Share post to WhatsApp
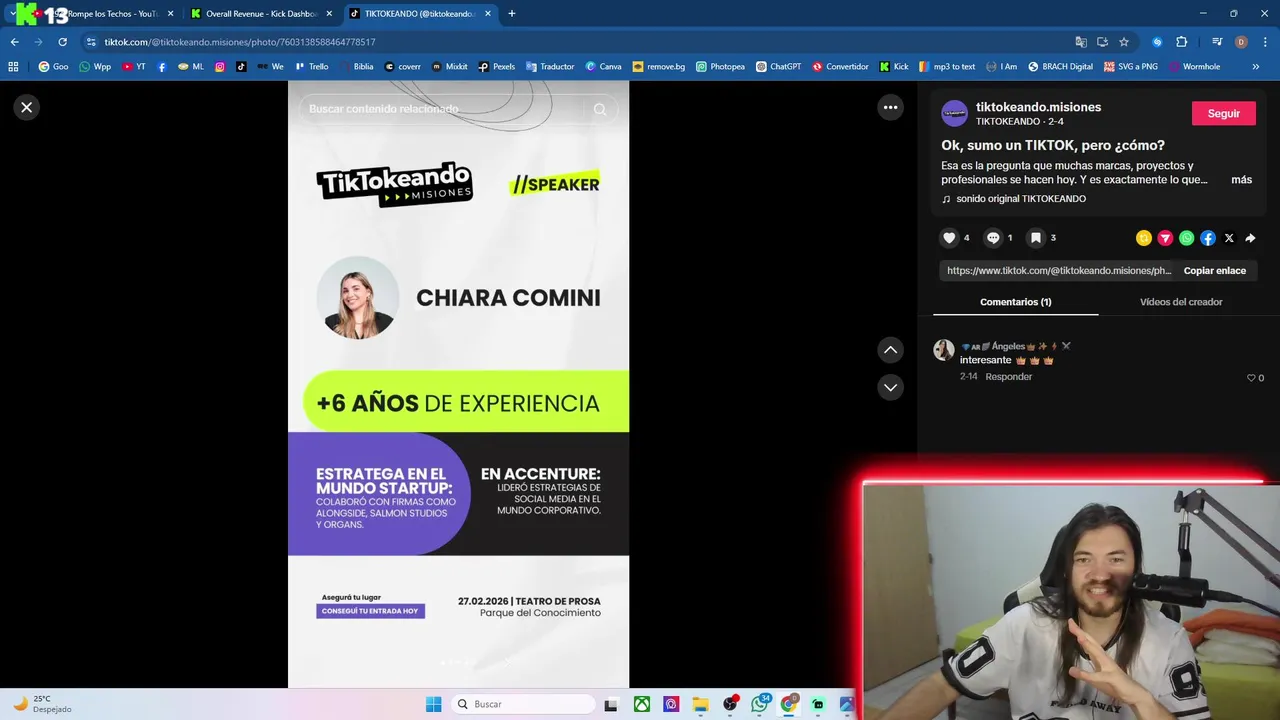 pyautogui.click(x=1186, y=238)
